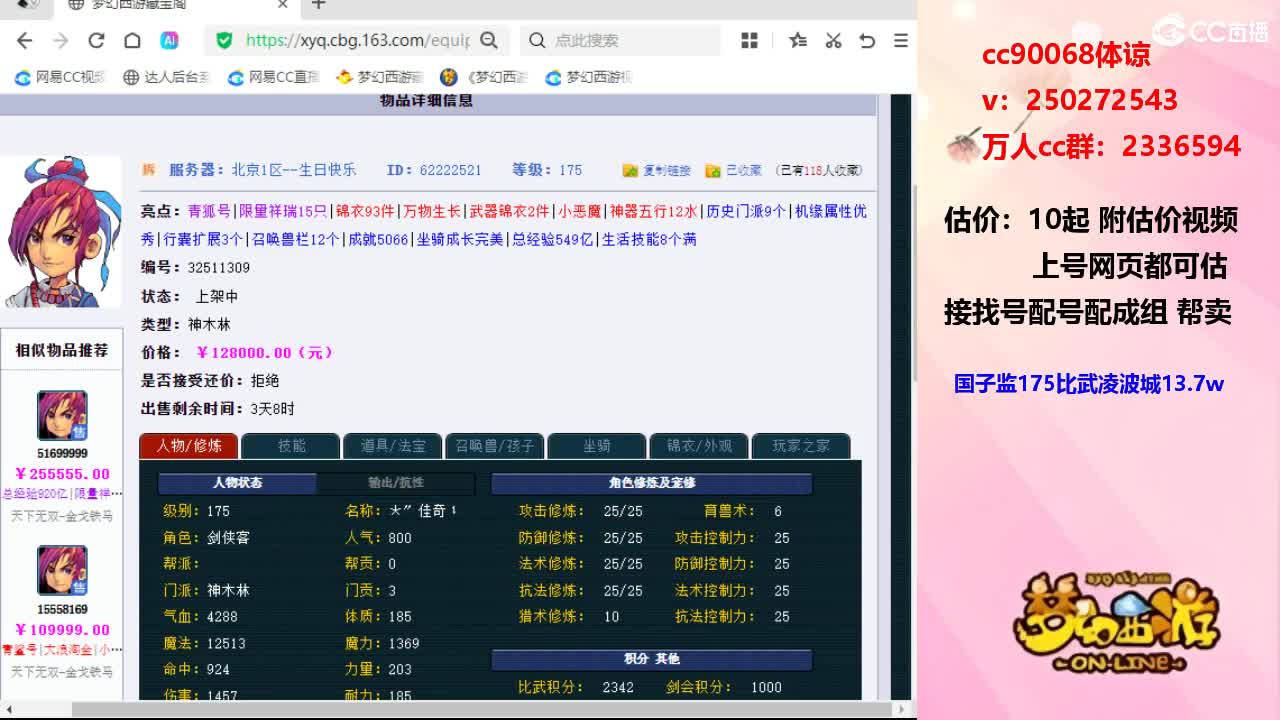
Task: Click the 复制链接 copy link button
Action: tap(657, 170)
